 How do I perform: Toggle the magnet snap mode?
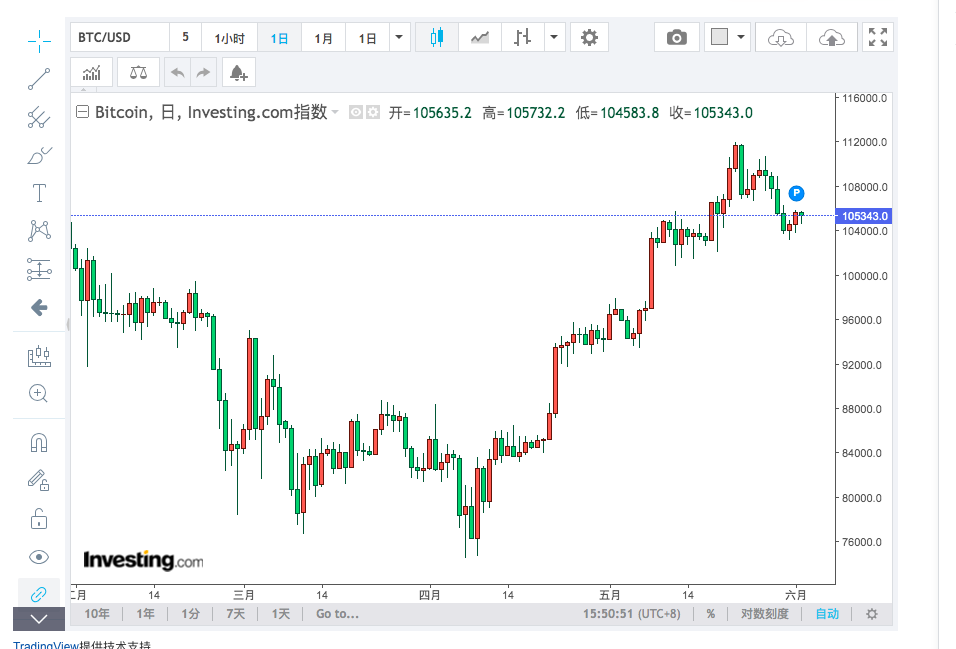coord(39,442)
